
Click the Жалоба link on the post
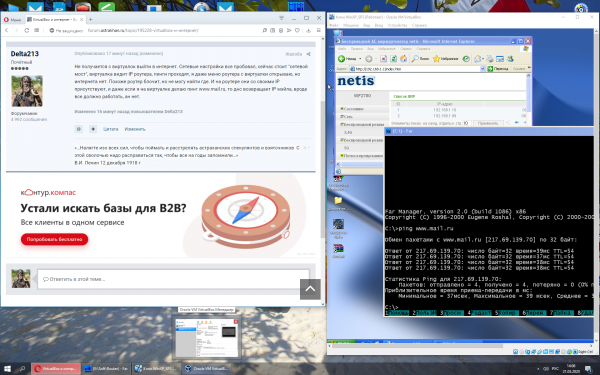click(293, 54)
